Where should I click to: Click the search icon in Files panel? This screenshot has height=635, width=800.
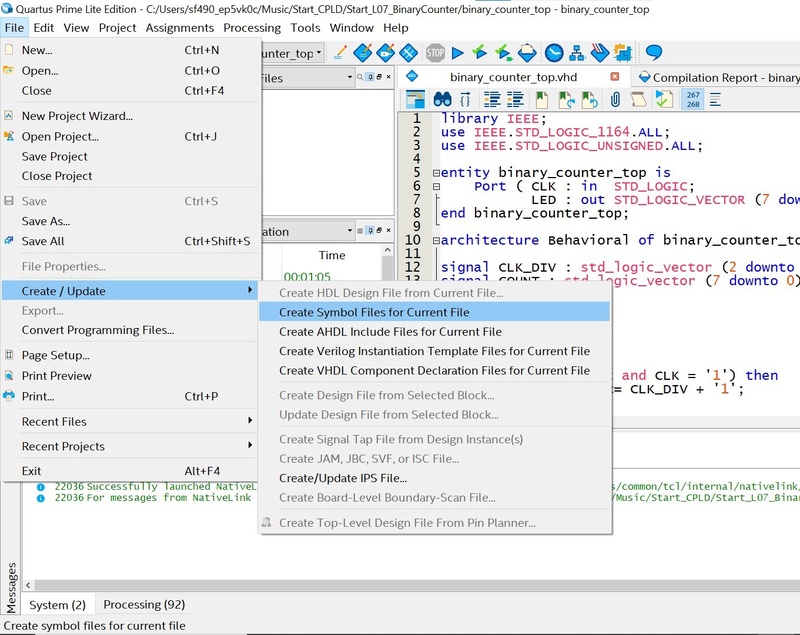[360, 77]
